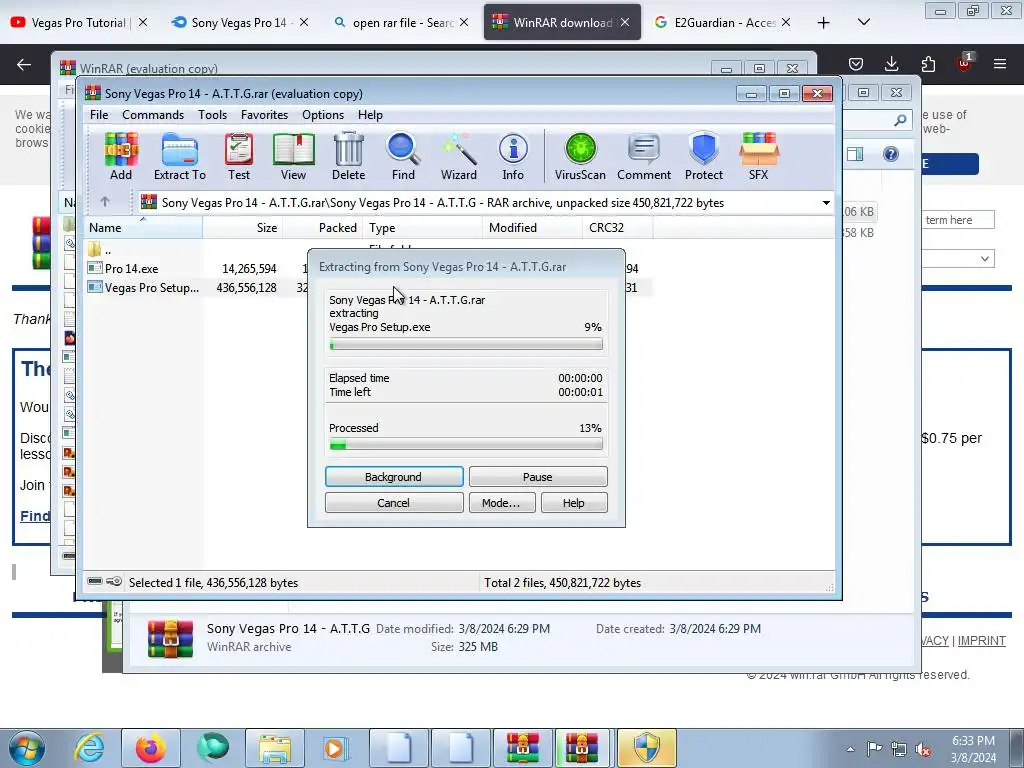The width and height of the screenshot is (1024, 768).
Task: Click the media player taskbar icon
Action: point(336,748)
